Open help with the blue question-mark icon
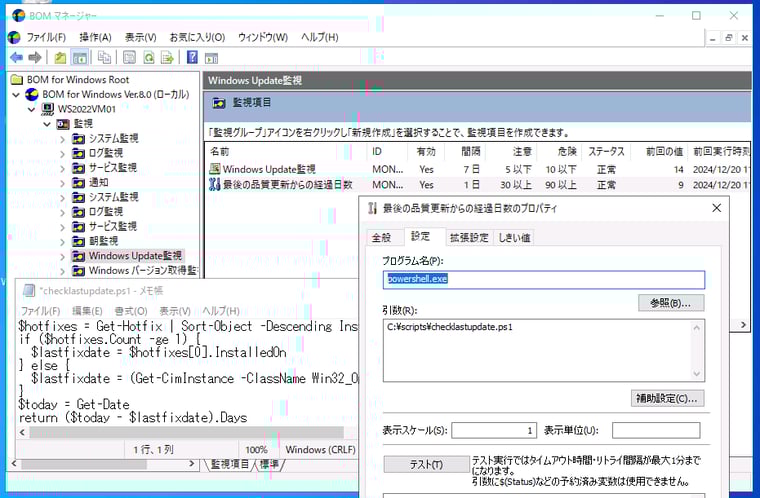 [x=192, y=57]
